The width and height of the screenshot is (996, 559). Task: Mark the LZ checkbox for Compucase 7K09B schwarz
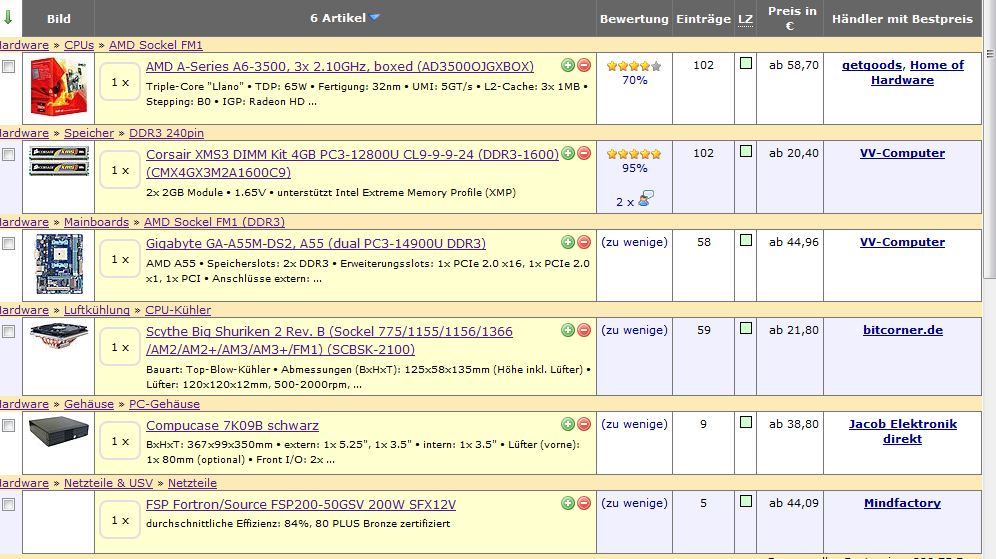746,422
